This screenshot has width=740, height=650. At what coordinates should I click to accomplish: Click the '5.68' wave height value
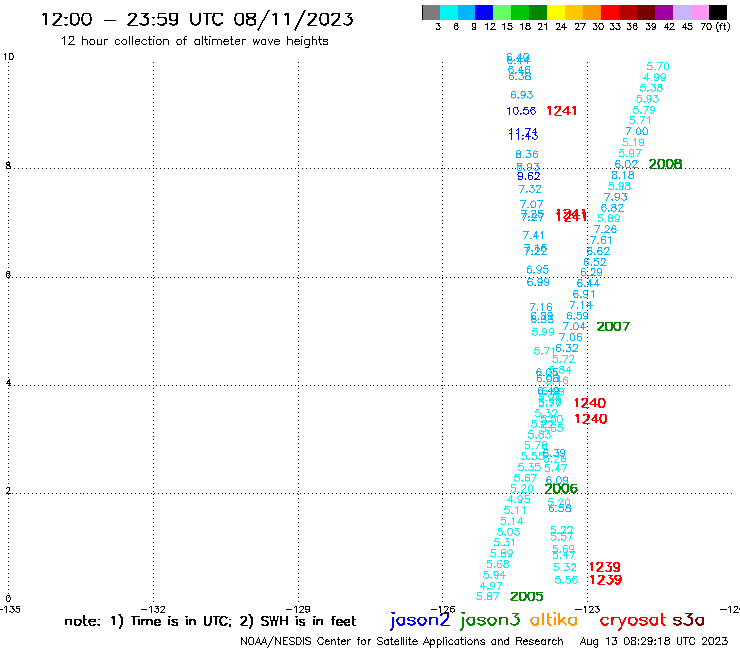[x=498, y=564]
